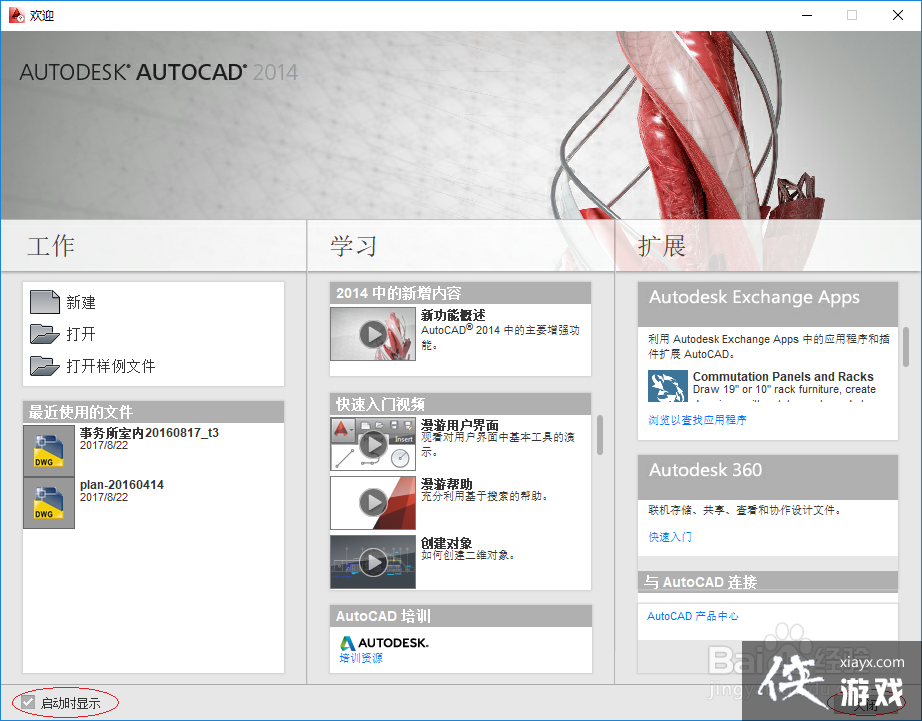Open a drawing via the 打开 folder icon
The height and width of the screenshot is (721, 922).
pos(46,333)
